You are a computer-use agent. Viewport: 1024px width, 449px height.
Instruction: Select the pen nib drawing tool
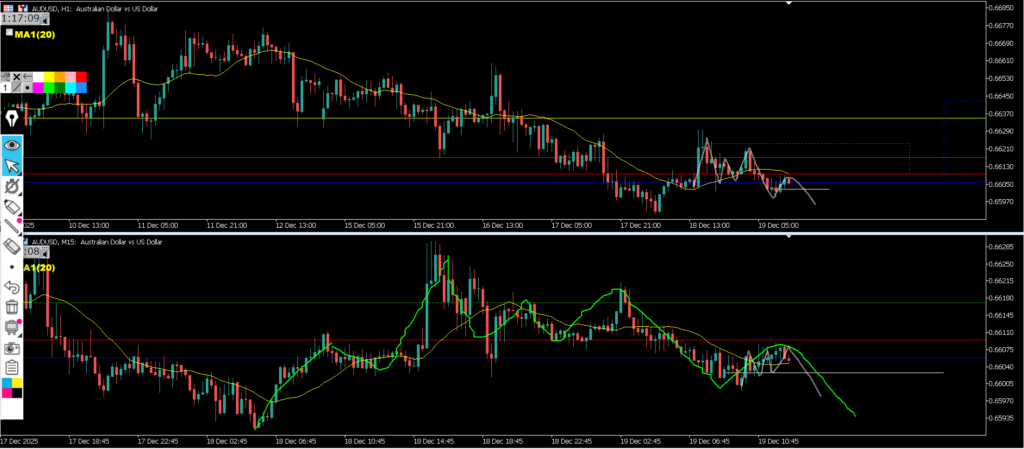pos(13,113)
